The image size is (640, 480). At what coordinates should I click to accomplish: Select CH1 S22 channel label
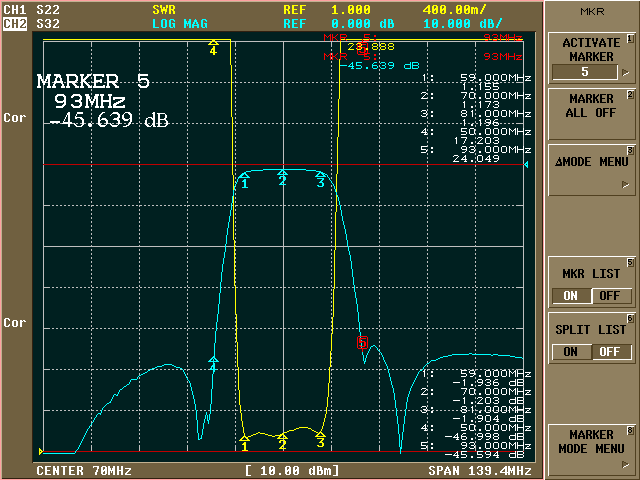28,8
